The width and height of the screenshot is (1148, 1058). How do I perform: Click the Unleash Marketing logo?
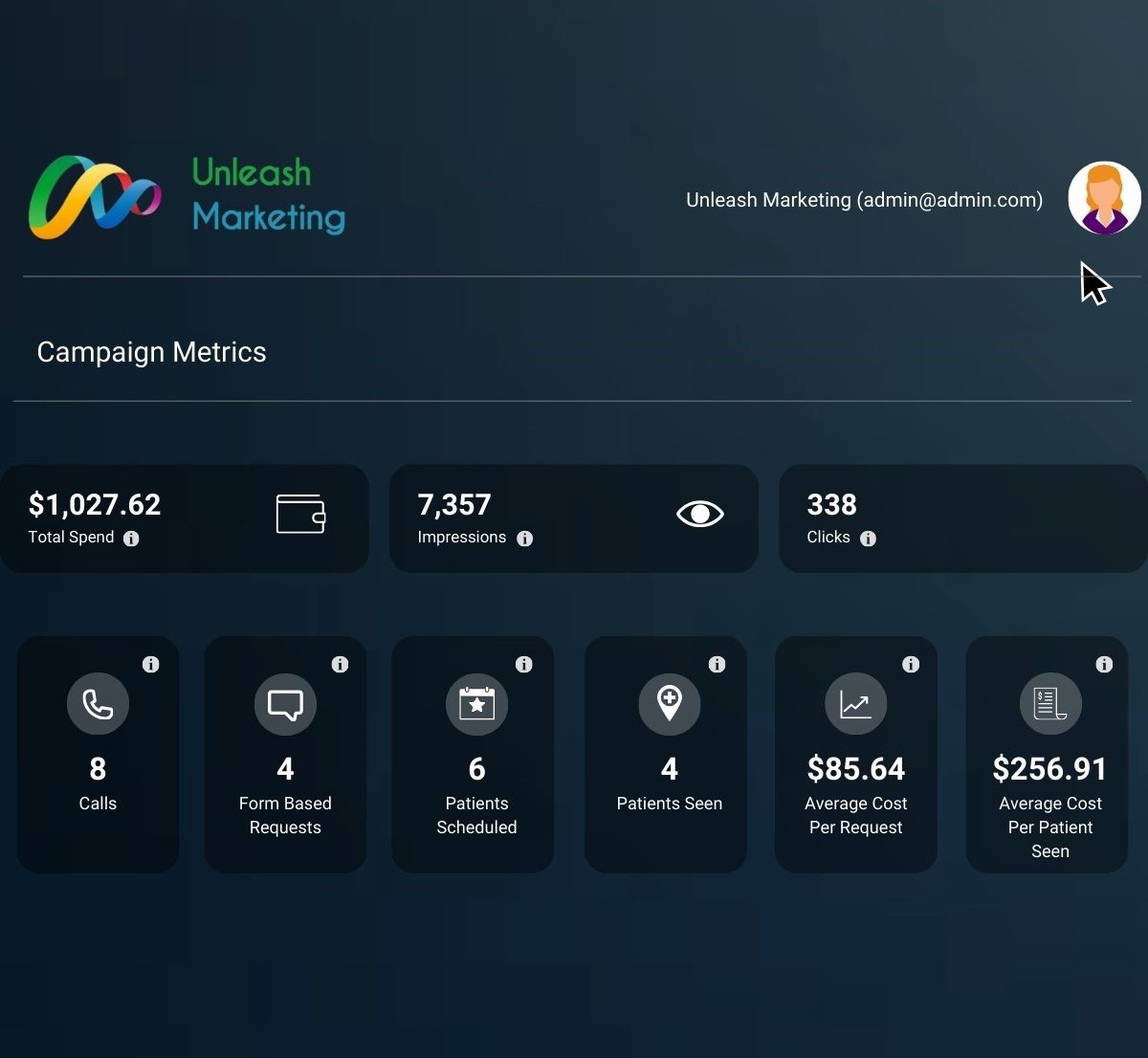(x=187, y=197)
